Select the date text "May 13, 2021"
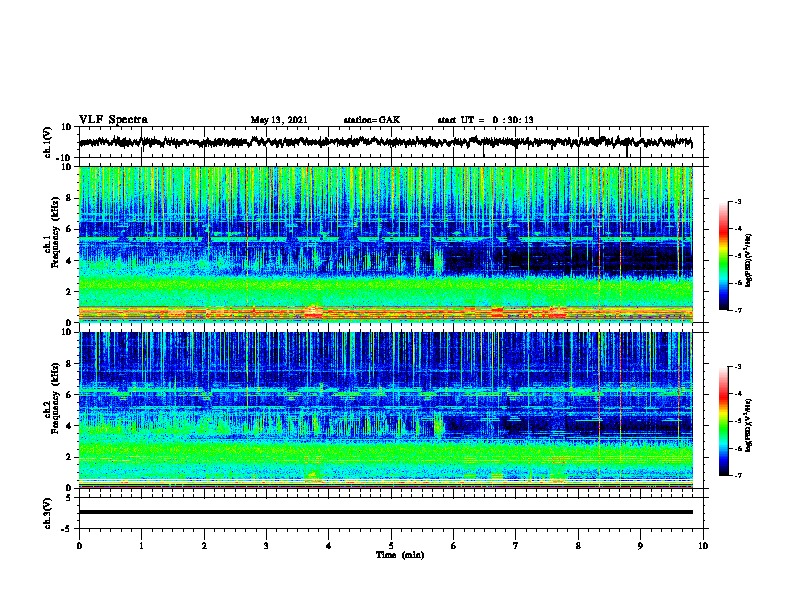Image resolution: width=792 pixels, height=612 pixels. pyautogui.click(x=279, y=120)
